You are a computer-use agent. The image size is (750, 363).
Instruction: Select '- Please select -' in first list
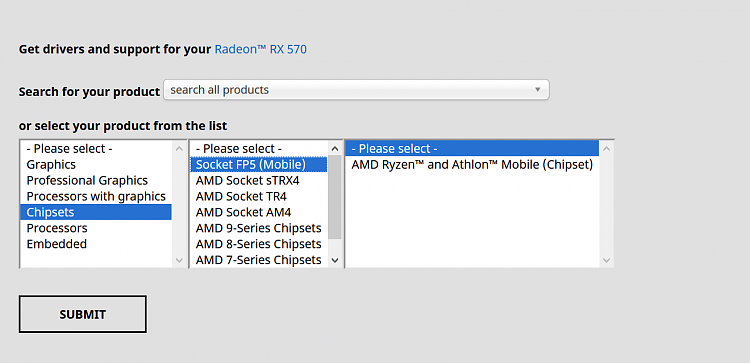click(x=96, y=149)
